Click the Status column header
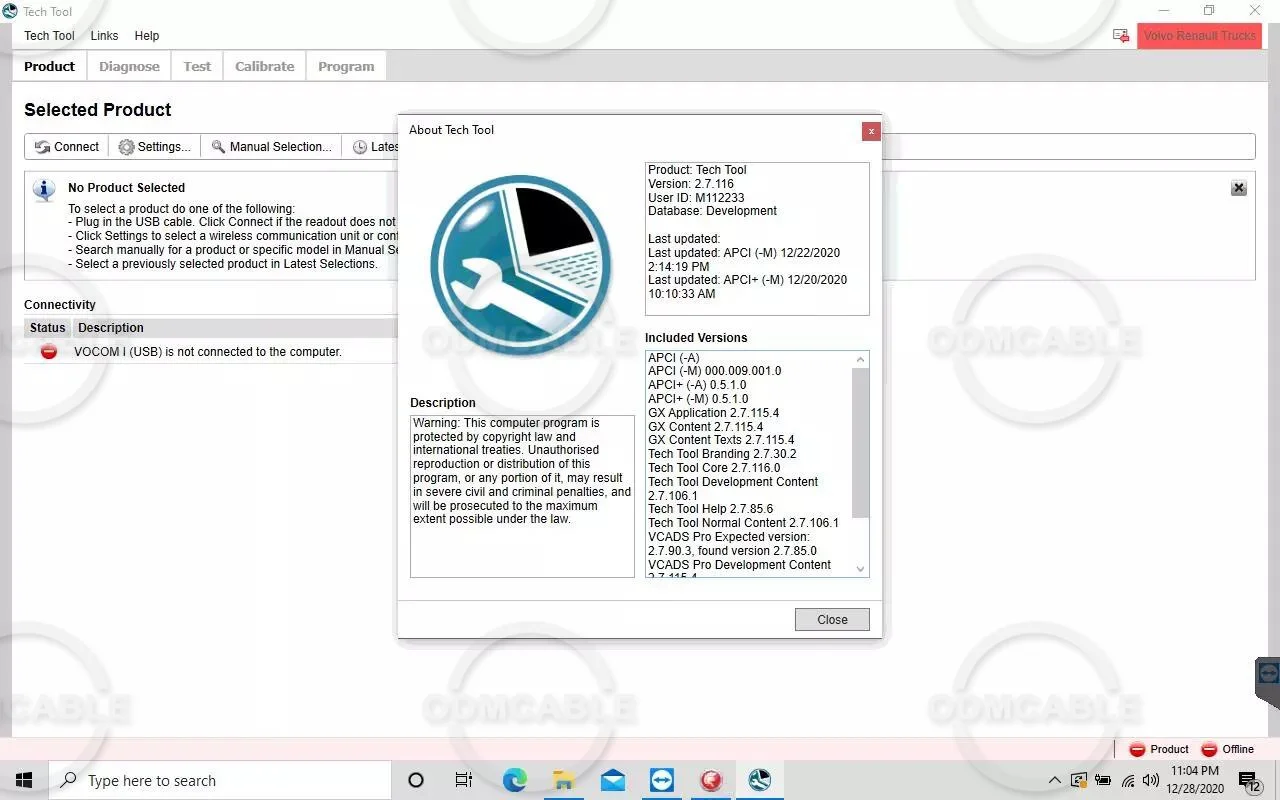This screenshot has height=800, width=1280. 47,328
